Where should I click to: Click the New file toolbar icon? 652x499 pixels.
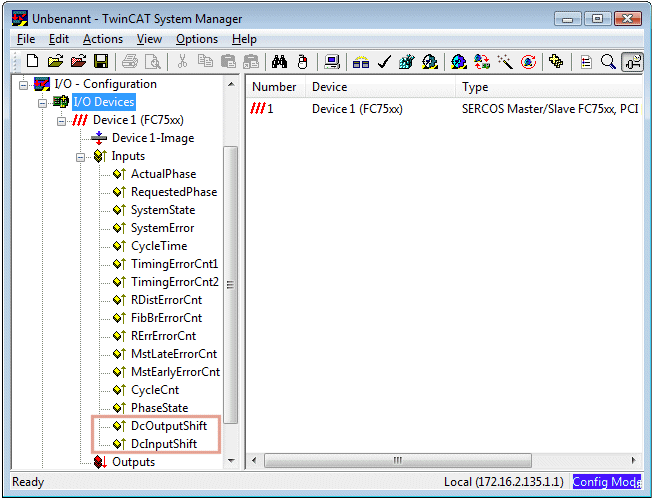(32, 62)
